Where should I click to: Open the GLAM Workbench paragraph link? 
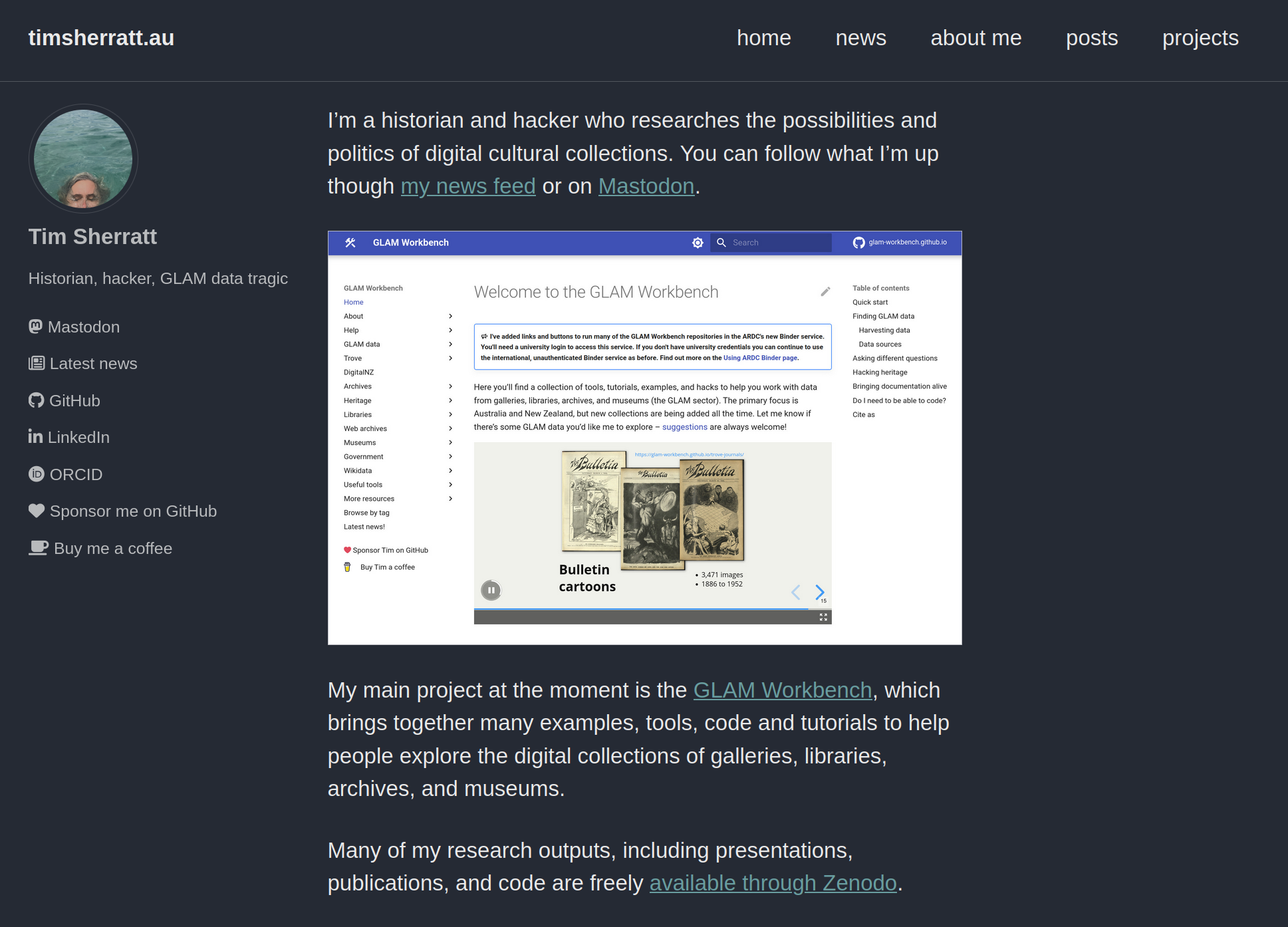pos(783,690)
